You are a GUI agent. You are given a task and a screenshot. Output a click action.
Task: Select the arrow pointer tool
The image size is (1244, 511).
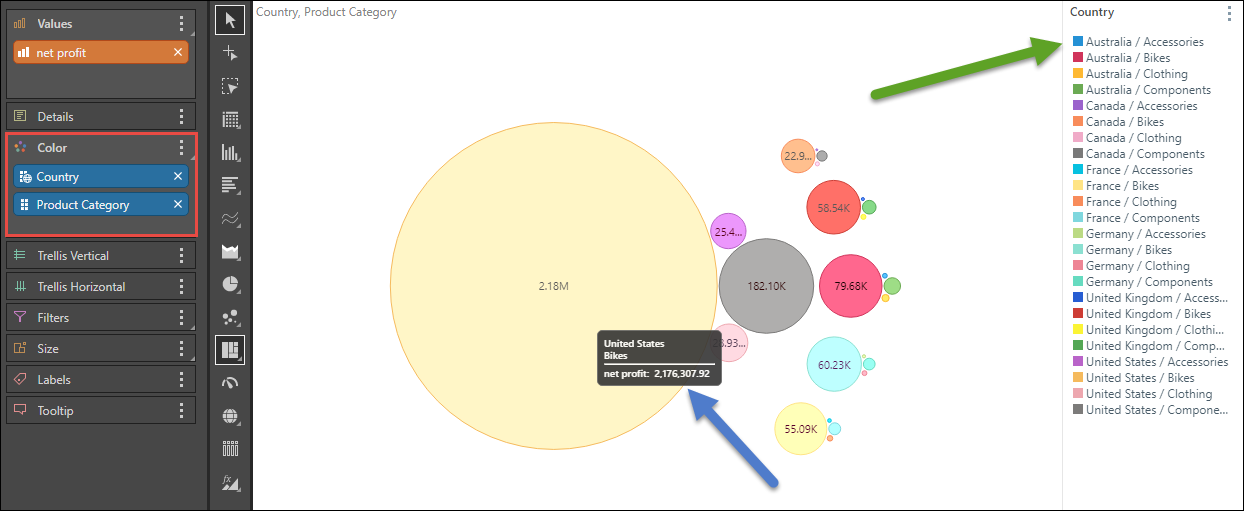click(x=230, y=20)
